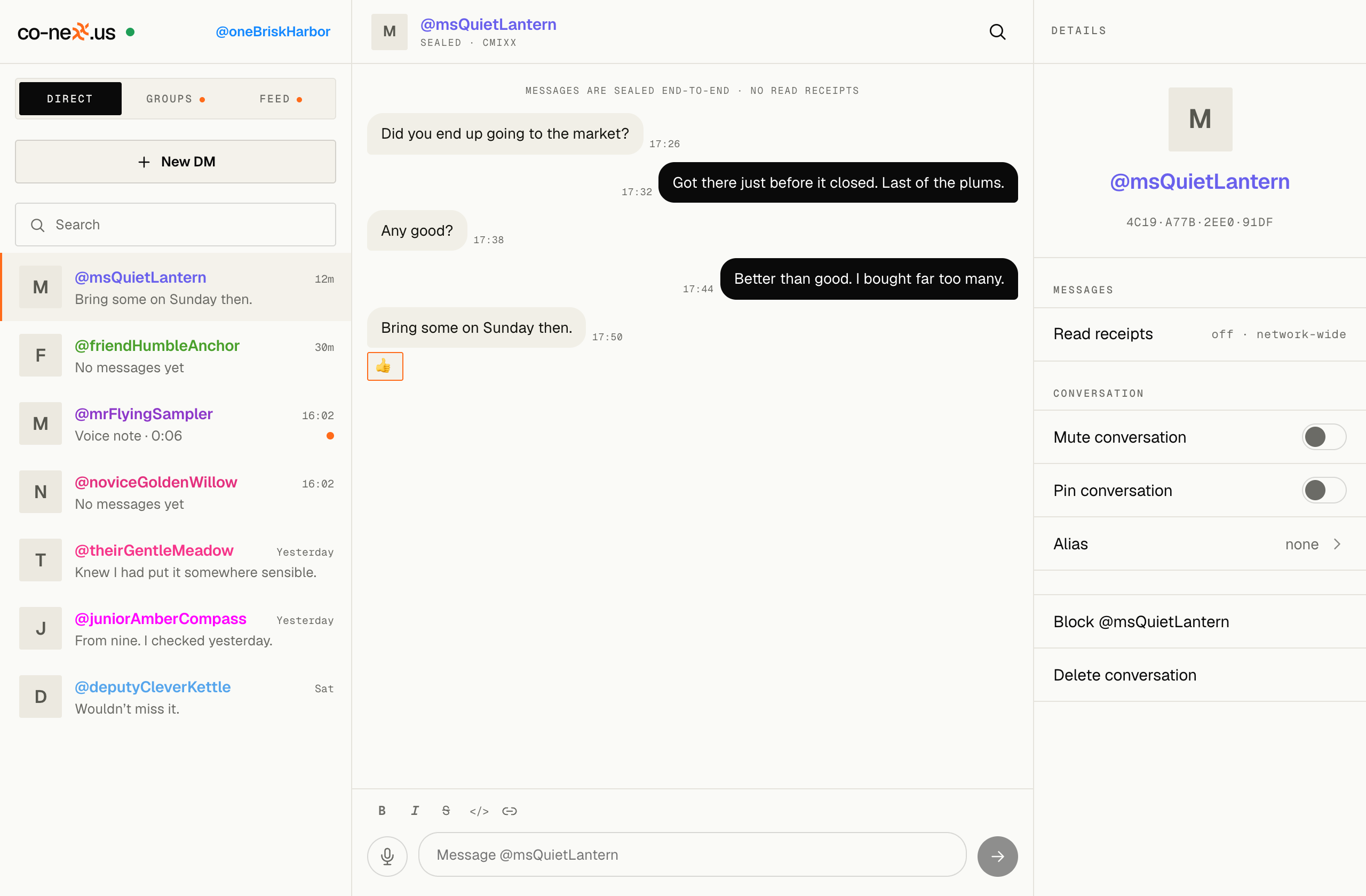This screenshot has height=896, width=1366.
Task: Click the 'SEALED · CMIXX' status text
Action: click(x=468, y=43)
